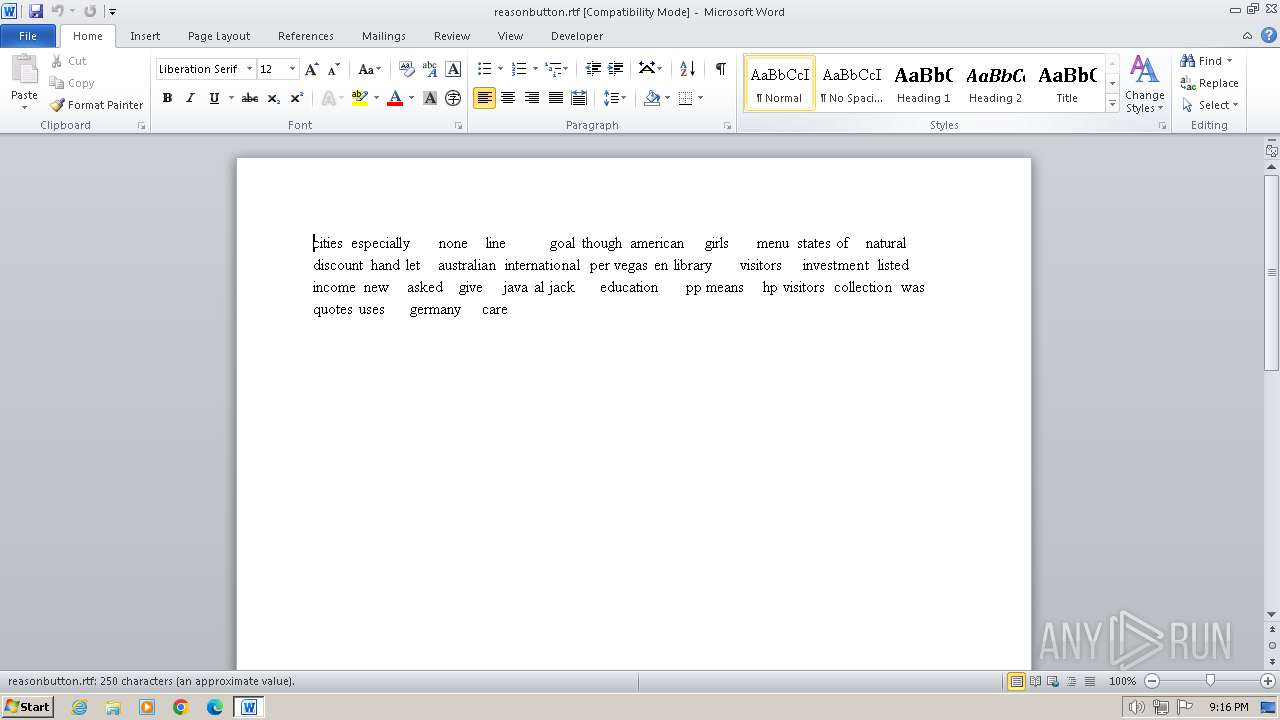
Task: Open the Paragraph dialog launcher
Action: coord(728,126)
